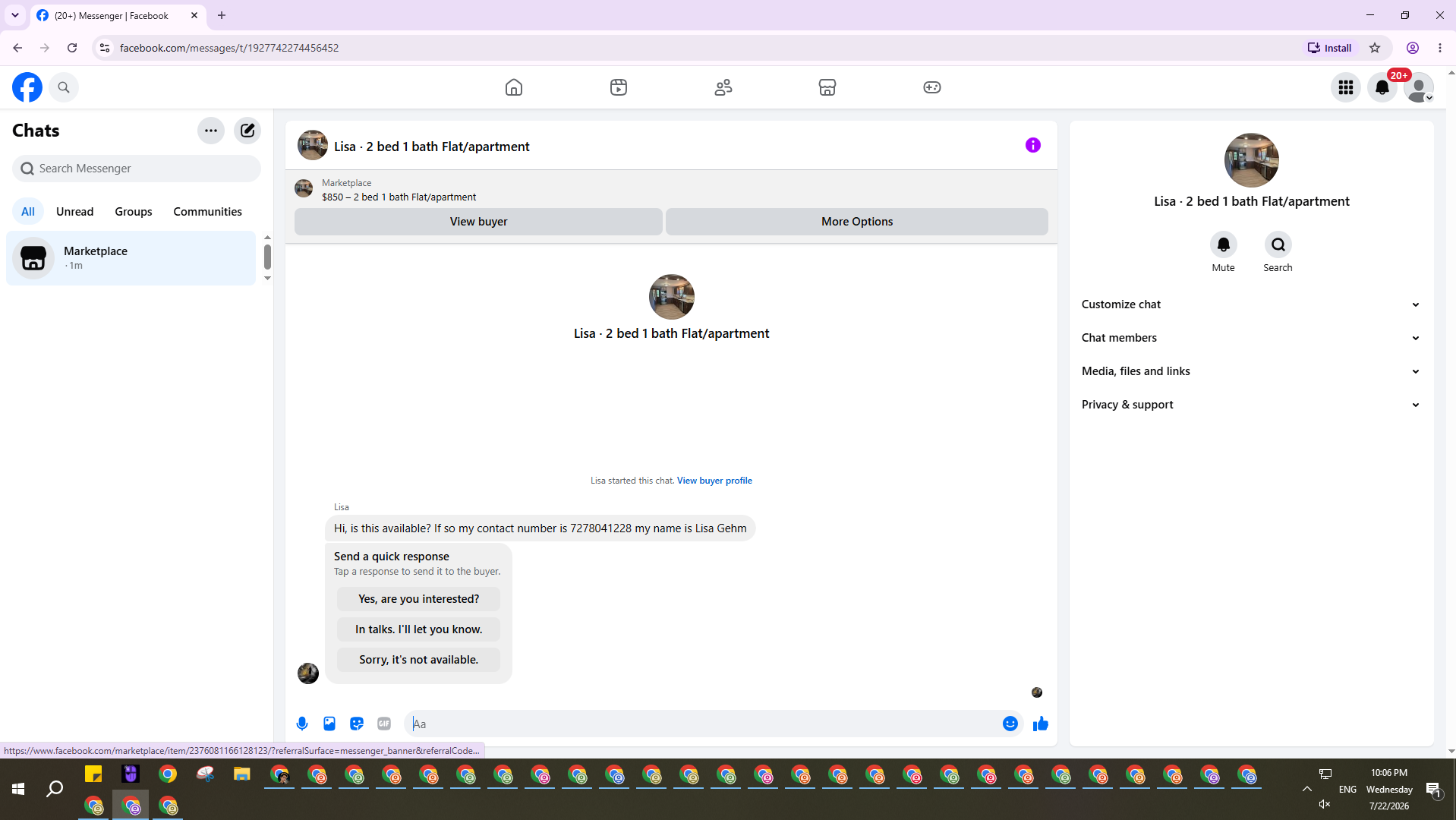This screenshot has width=1456, height=820.
Task: Open the Marketplace chat row
Action: tap(131, 258)
